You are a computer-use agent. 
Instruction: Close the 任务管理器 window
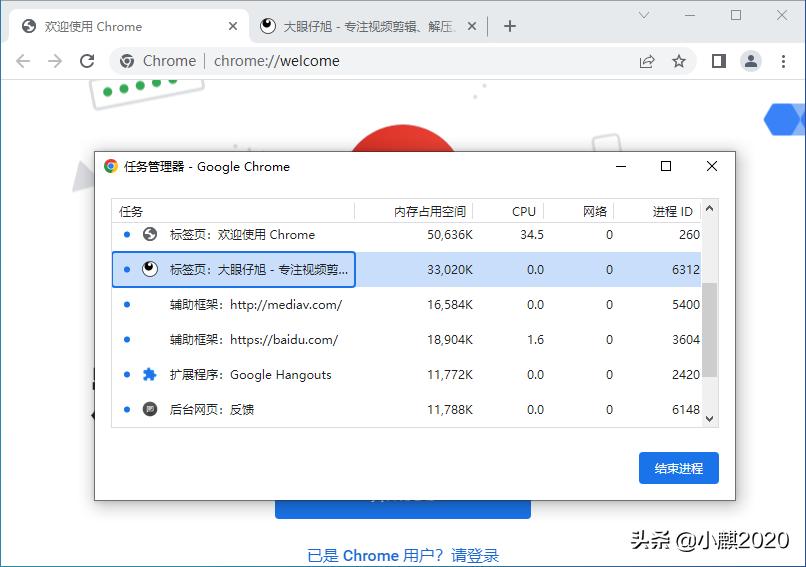[x=711, y=166]
